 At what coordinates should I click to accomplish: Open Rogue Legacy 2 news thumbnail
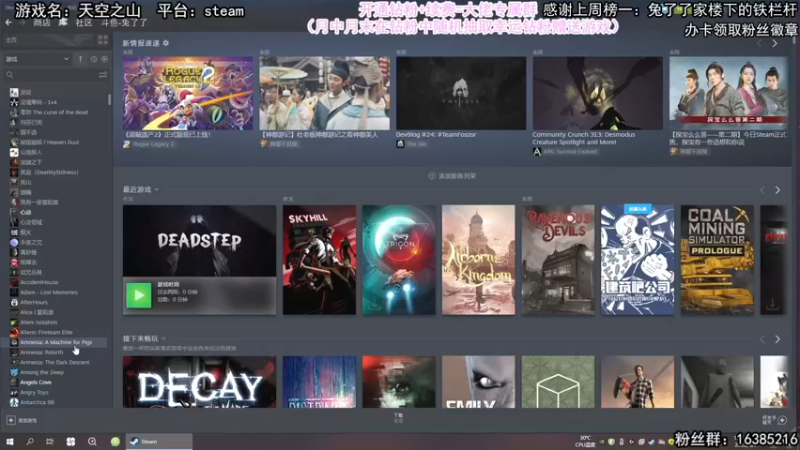point(188,93)
